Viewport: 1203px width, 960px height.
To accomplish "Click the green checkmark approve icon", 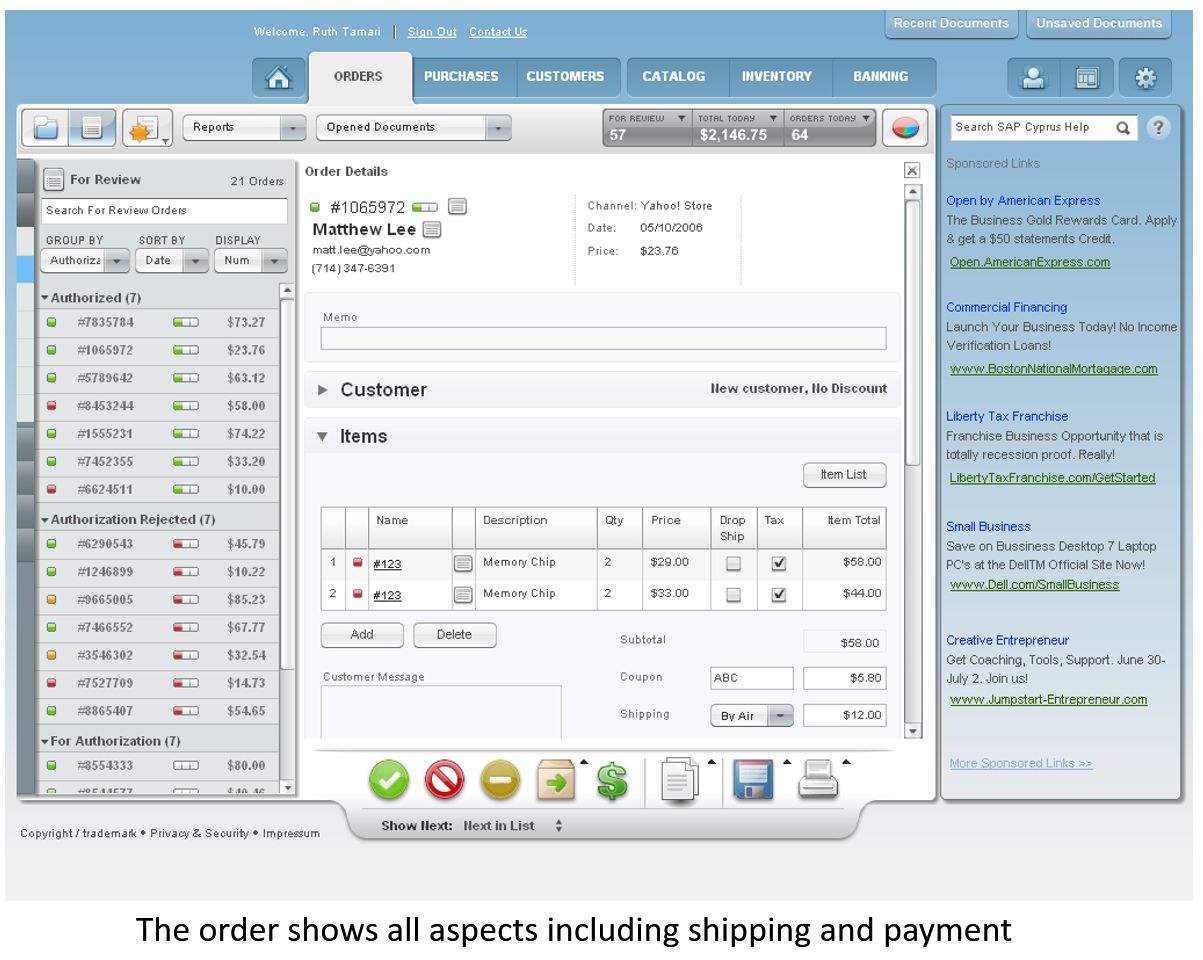I will (389, 780).
